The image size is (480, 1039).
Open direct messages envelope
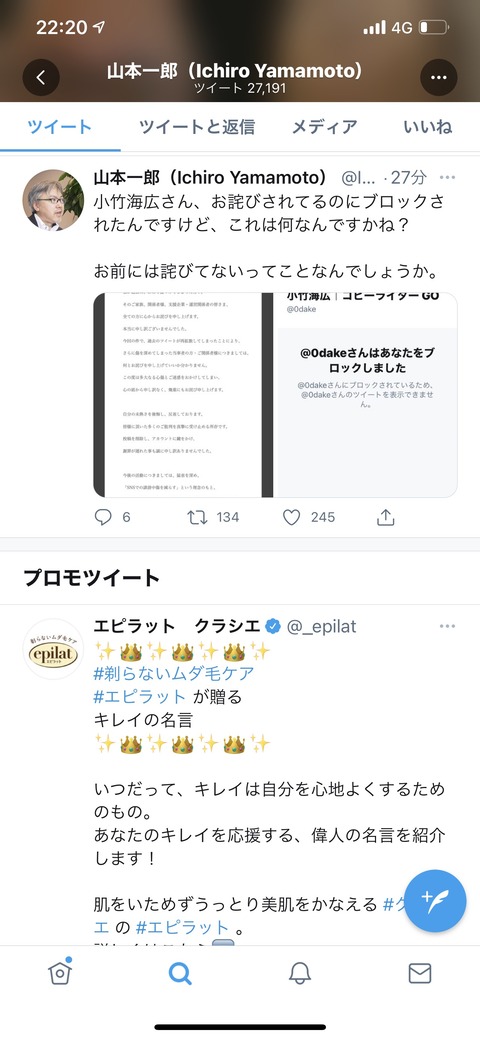point(420,973)
